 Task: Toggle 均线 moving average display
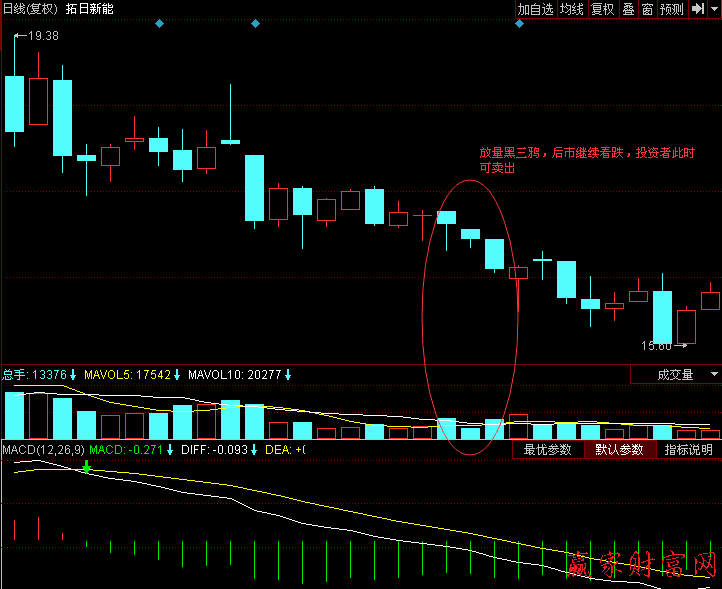tap(571, 9)
